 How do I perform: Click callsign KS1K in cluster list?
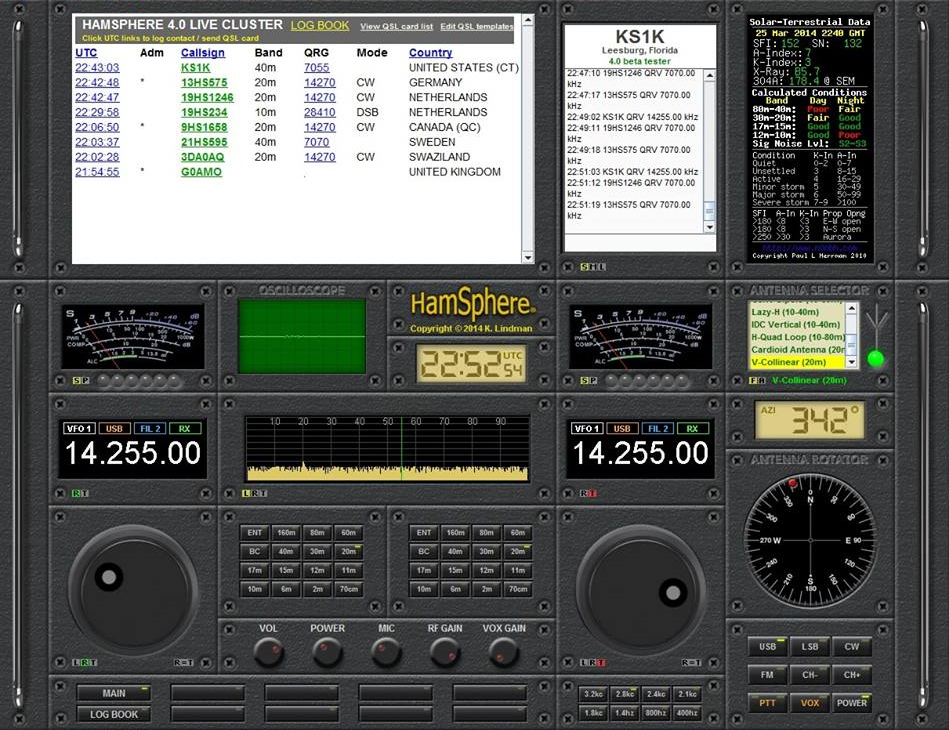(x=195, y=68)
